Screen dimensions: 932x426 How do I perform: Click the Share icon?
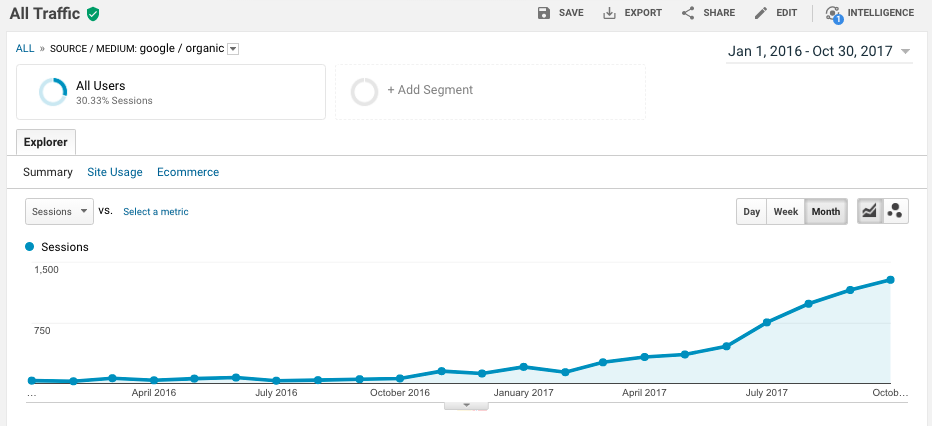tap(688, 13)
